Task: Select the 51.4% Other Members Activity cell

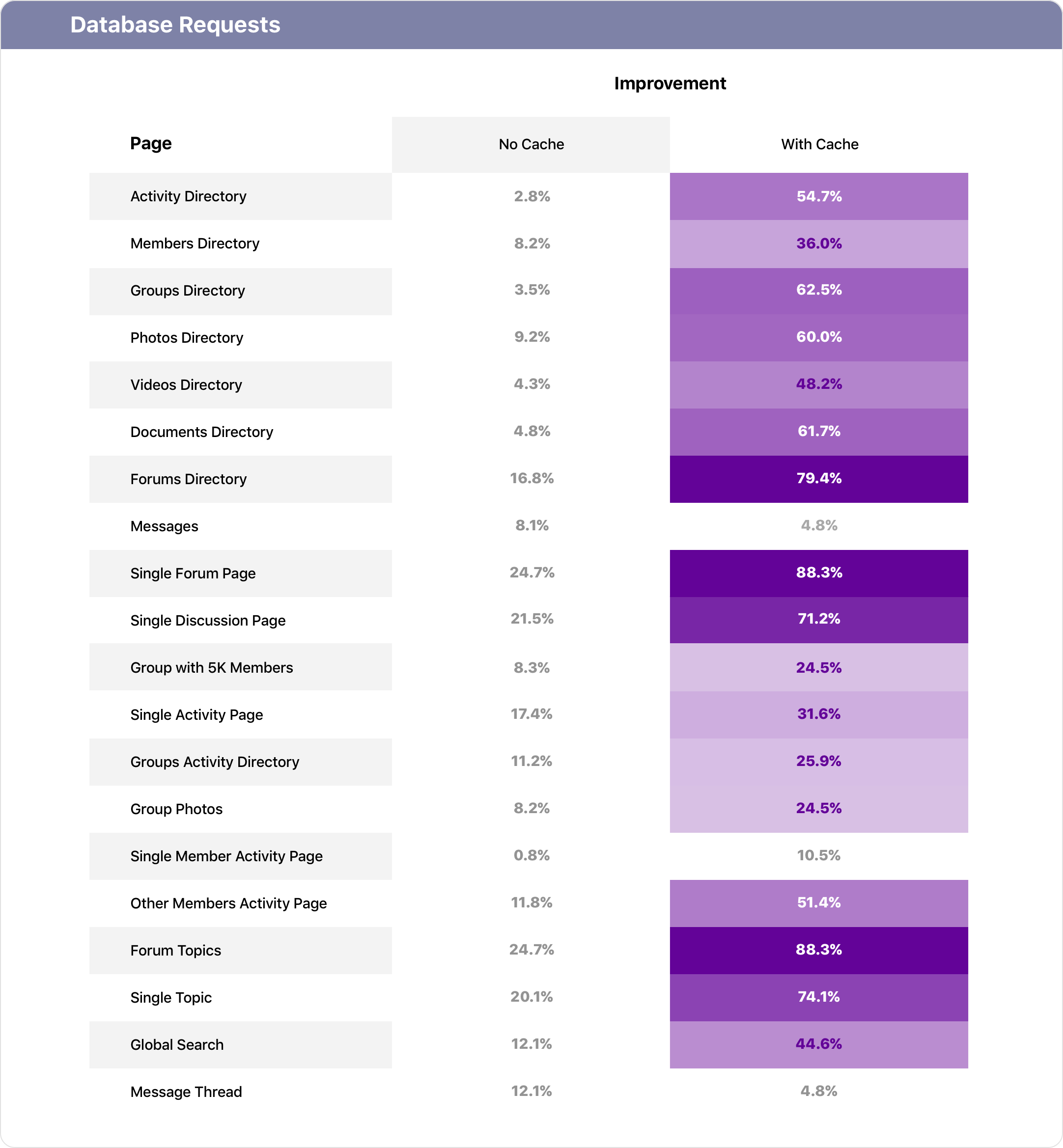Action: click(x=819, y=903)
